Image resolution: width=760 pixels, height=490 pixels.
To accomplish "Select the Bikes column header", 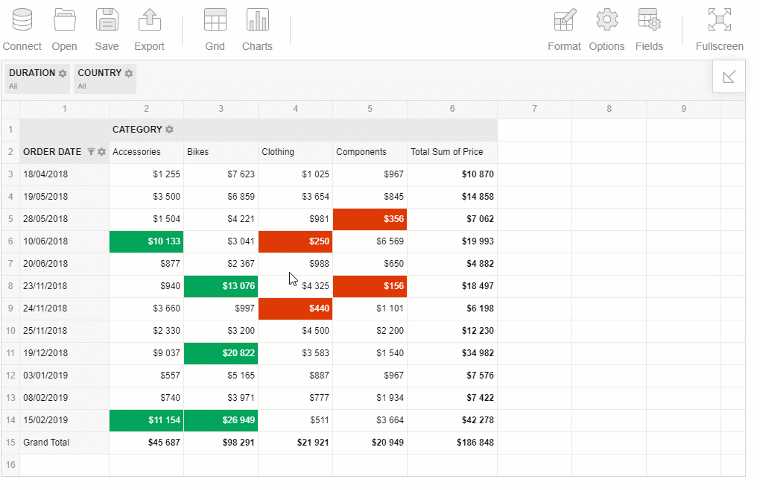I will pyautogui.click(x=221, y=152).
